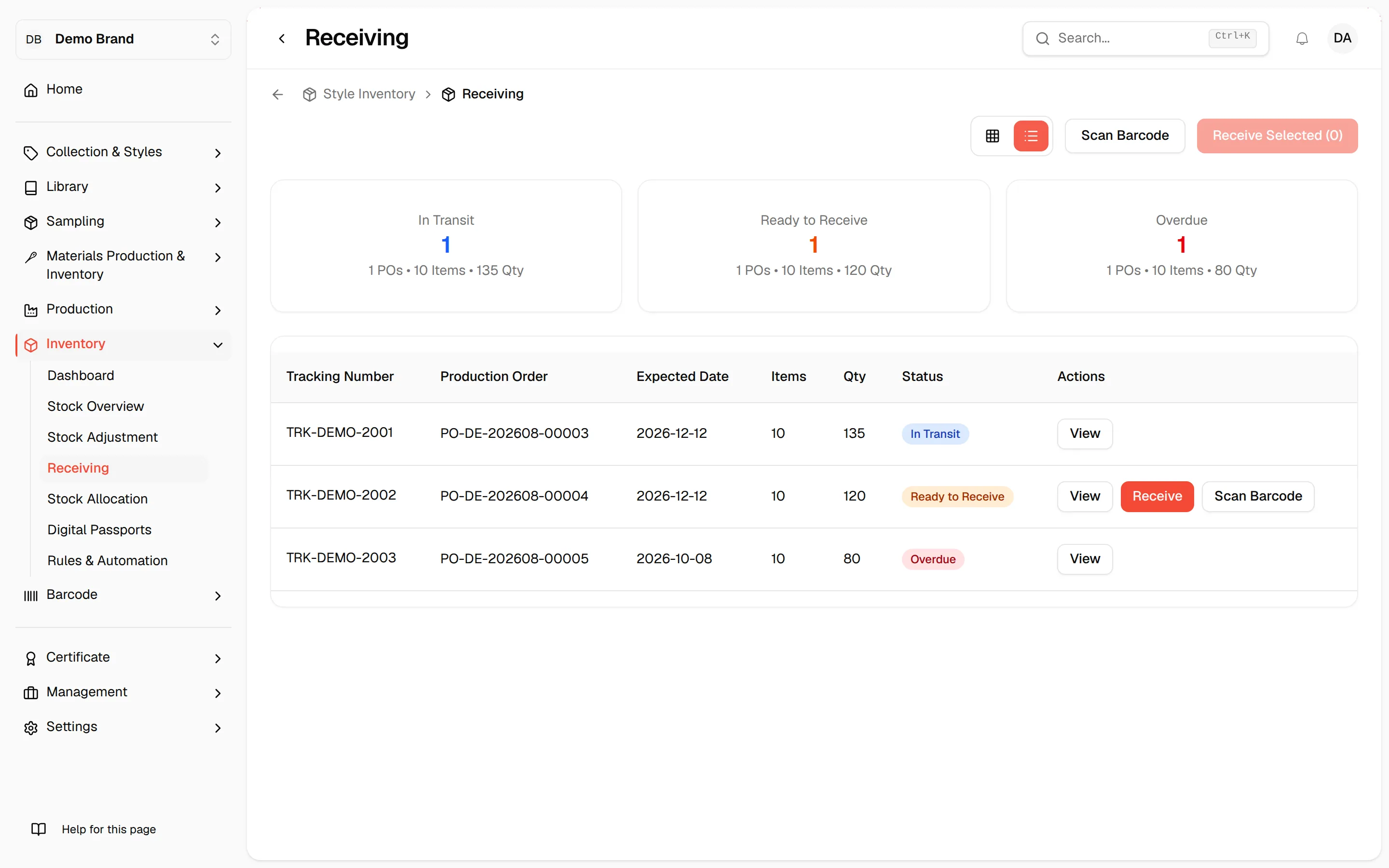Click the Receiving breadcrumb cube icon
1389x868 pixels.
click(448, 94)
